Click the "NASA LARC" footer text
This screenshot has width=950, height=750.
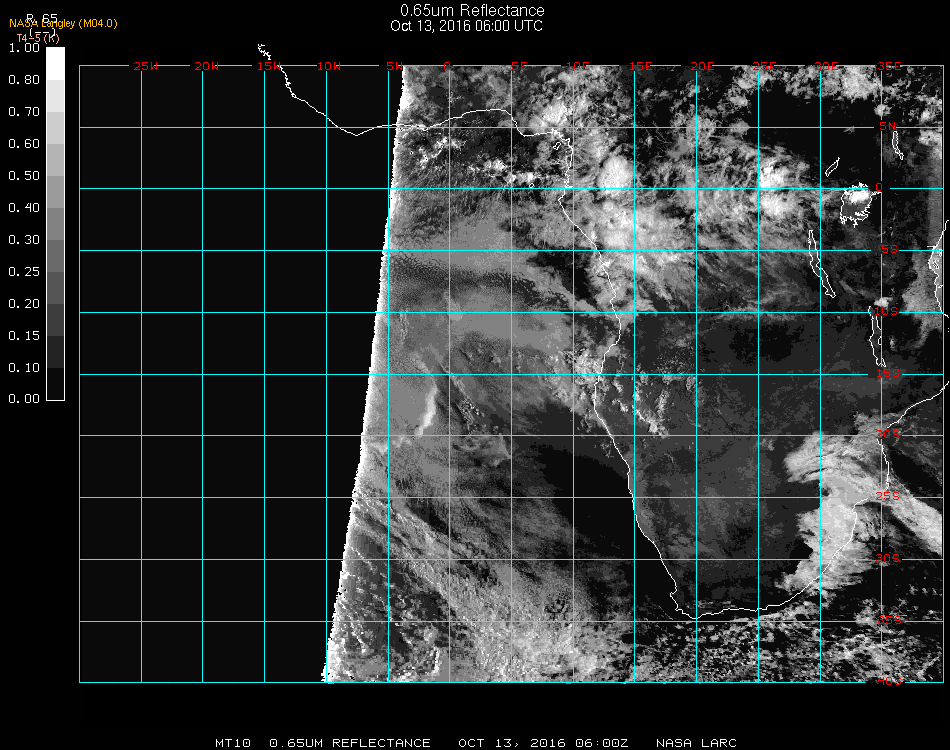696,743
